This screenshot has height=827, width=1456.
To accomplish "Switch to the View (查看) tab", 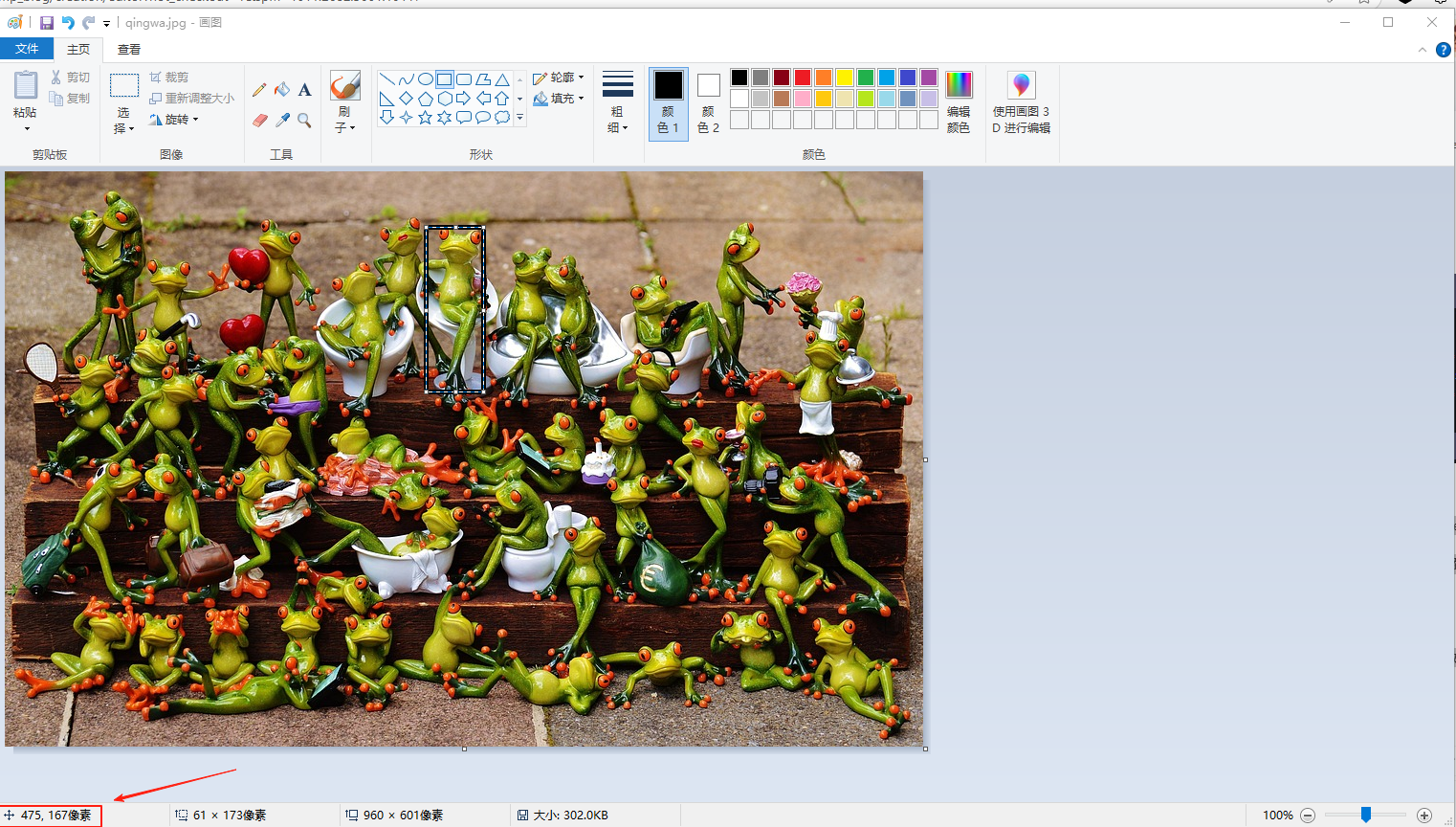I will click(x=129, y=49).
